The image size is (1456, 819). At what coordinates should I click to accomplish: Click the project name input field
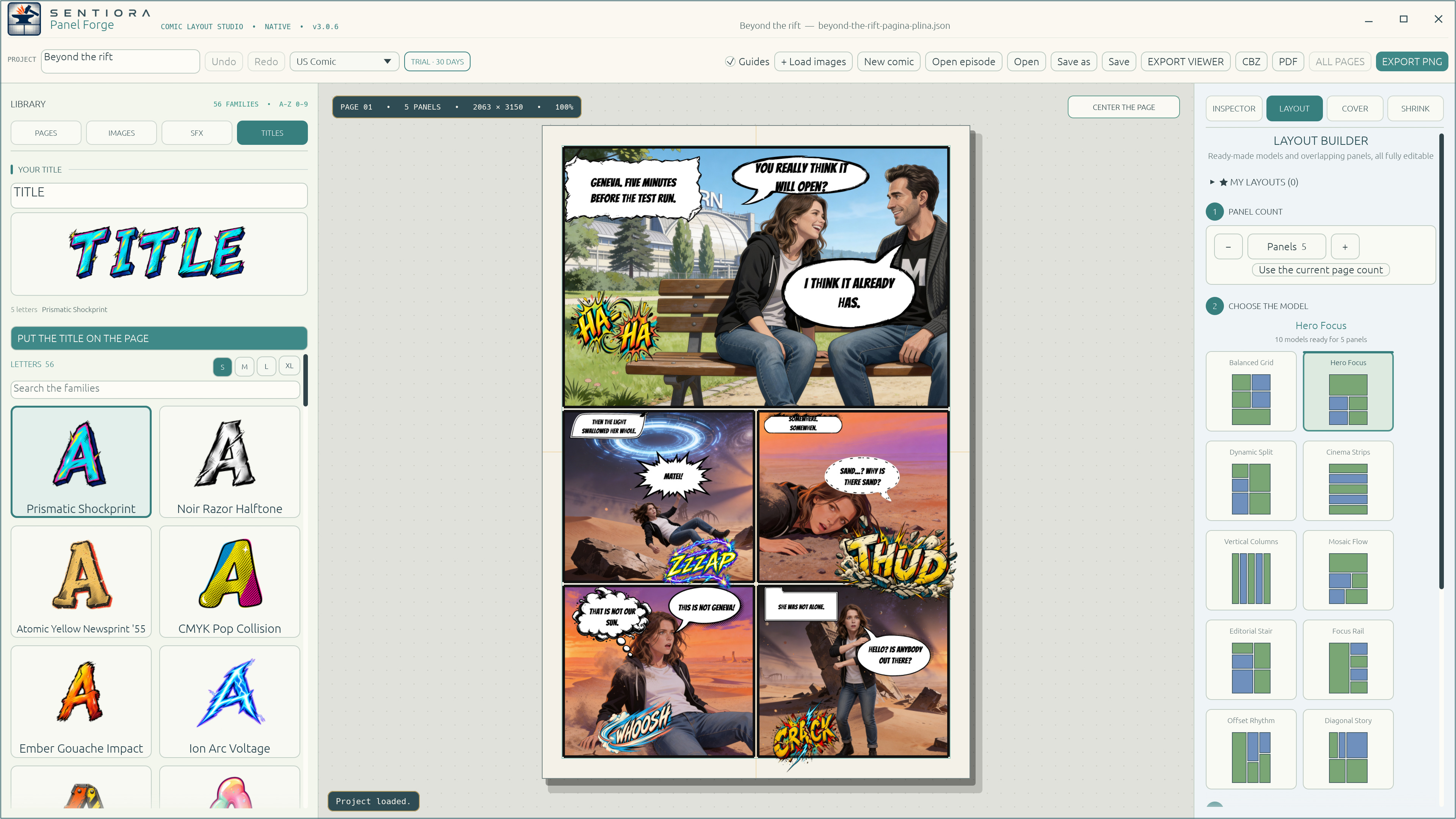[121, 61]
